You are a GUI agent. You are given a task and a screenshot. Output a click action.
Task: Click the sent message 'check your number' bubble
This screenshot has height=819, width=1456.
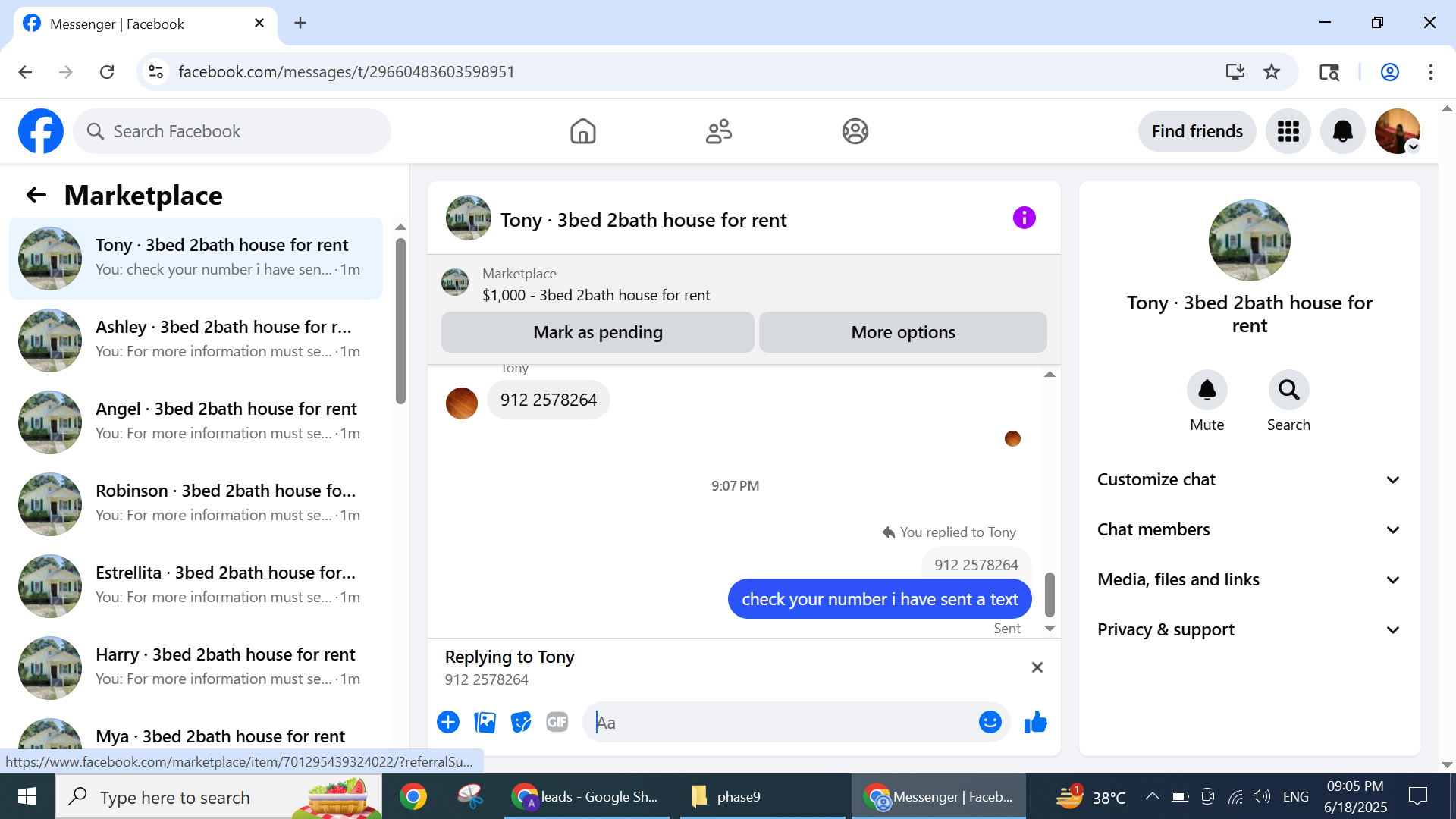(x=880, y=599)
